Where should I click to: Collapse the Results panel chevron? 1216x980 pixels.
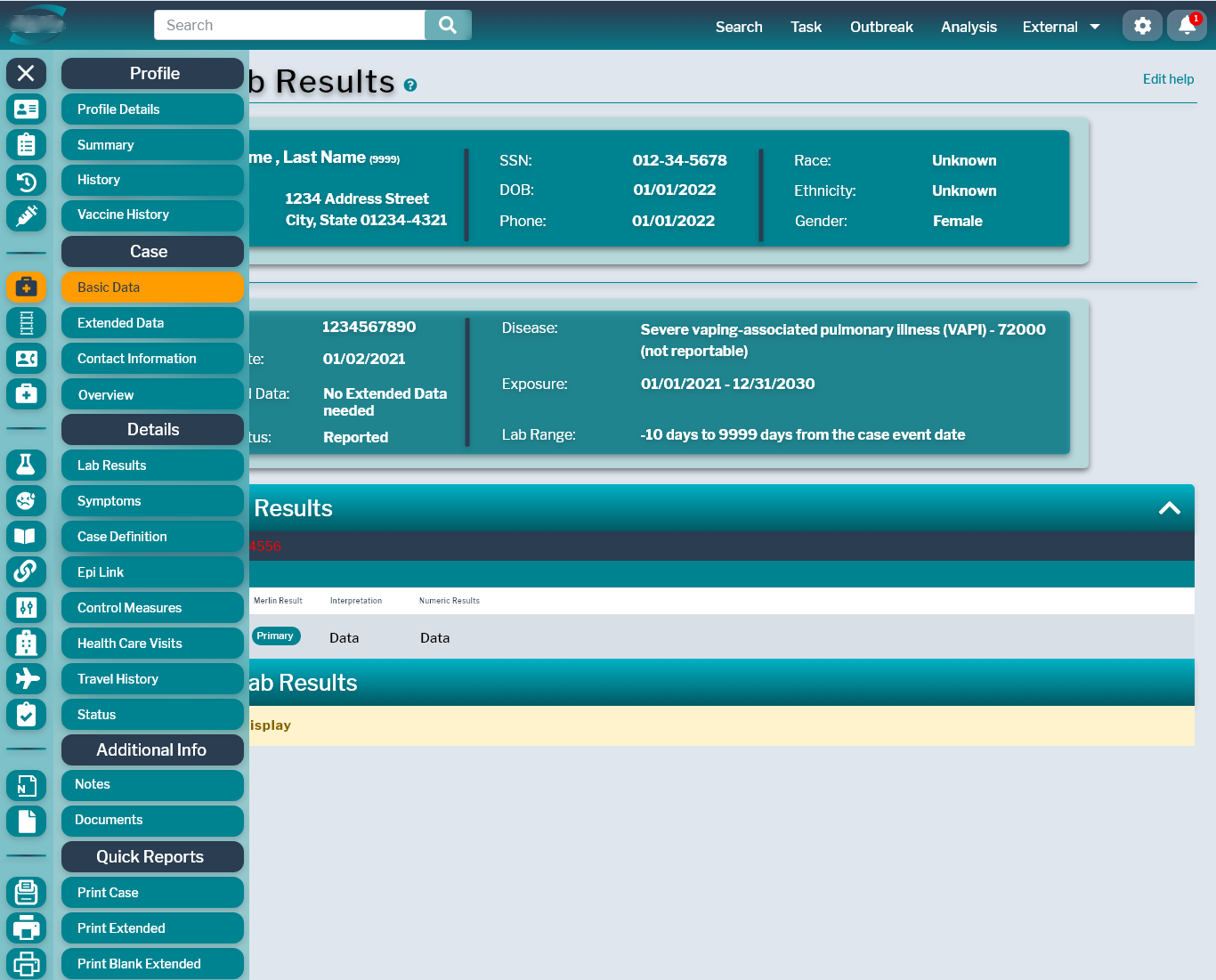click(1170, 508)
